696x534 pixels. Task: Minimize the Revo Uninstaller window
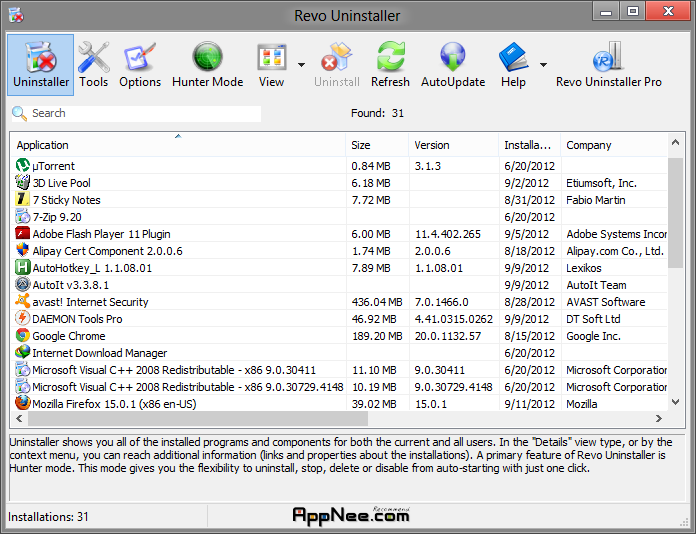coord(605,11)
